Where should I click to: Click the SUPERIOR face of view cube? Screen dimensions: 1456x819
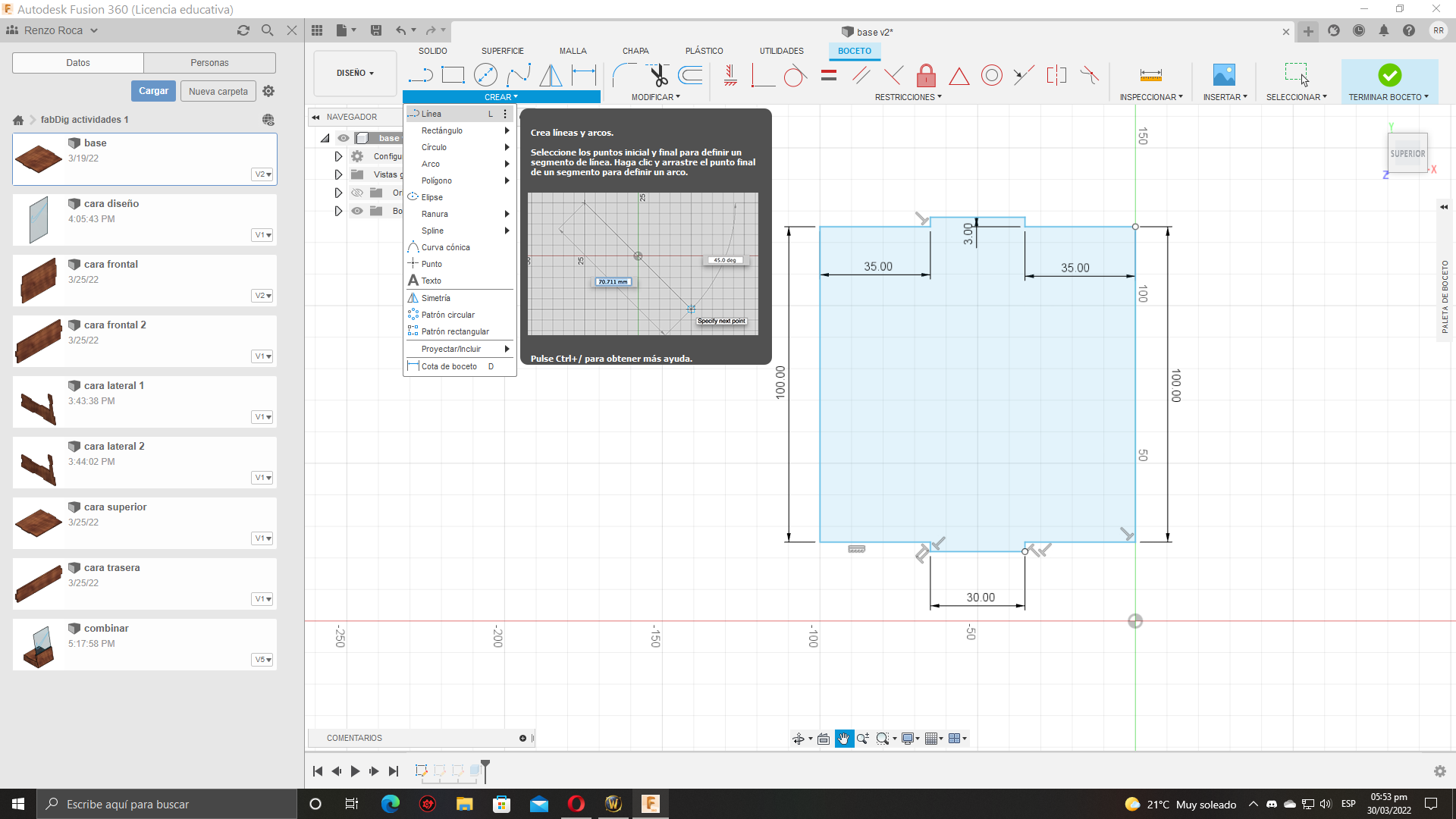click(x=1407, y=154)
